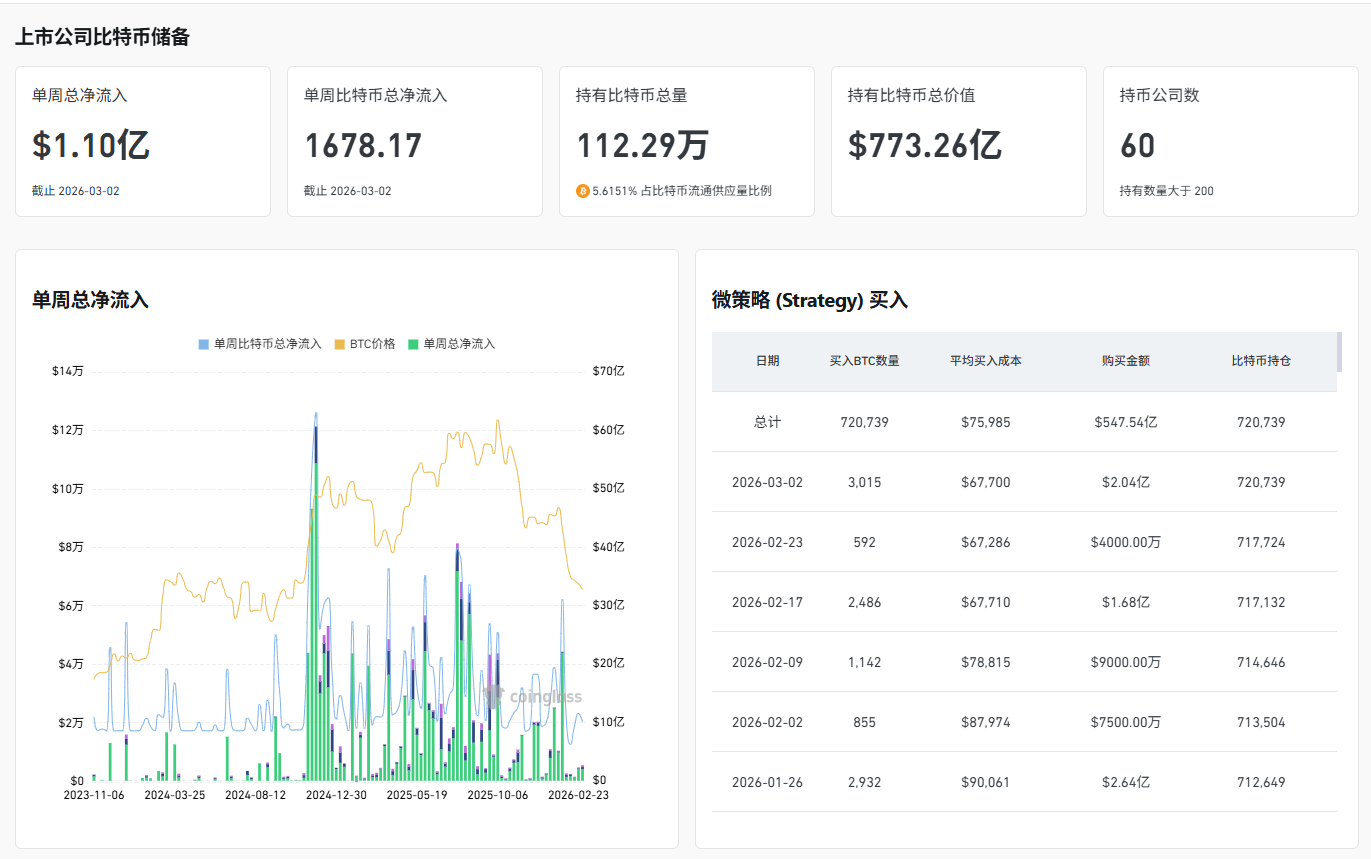Sort table by the 日期 column header
1371x859 pixels.
[767, 361]
